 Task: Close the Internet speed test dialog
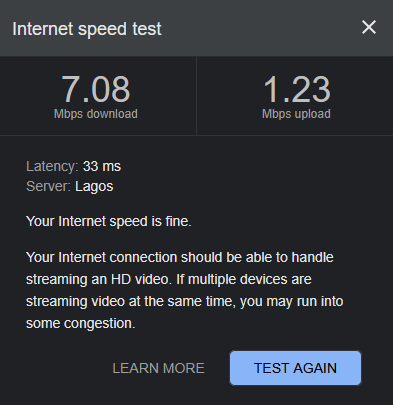[x=369, y=27]
